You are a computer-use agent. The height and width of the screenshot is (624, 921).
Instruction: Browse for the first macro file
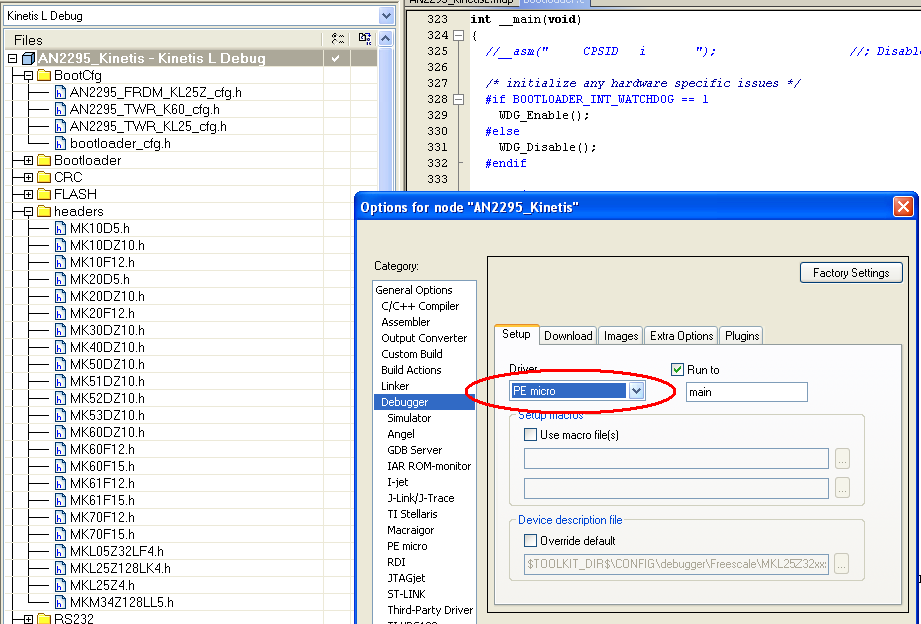[x=842, y=459]
